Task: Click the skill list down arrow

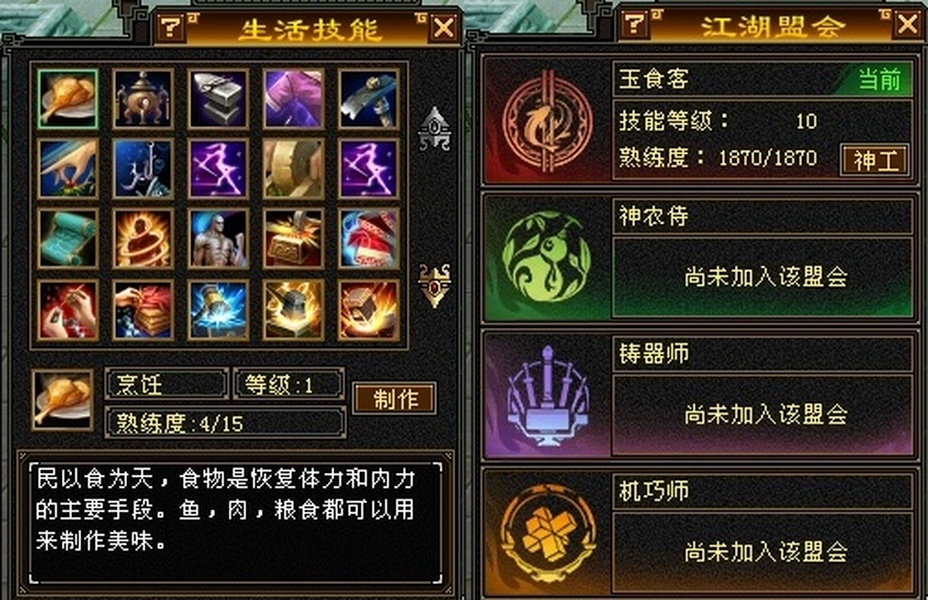Action: pos(435,285)
